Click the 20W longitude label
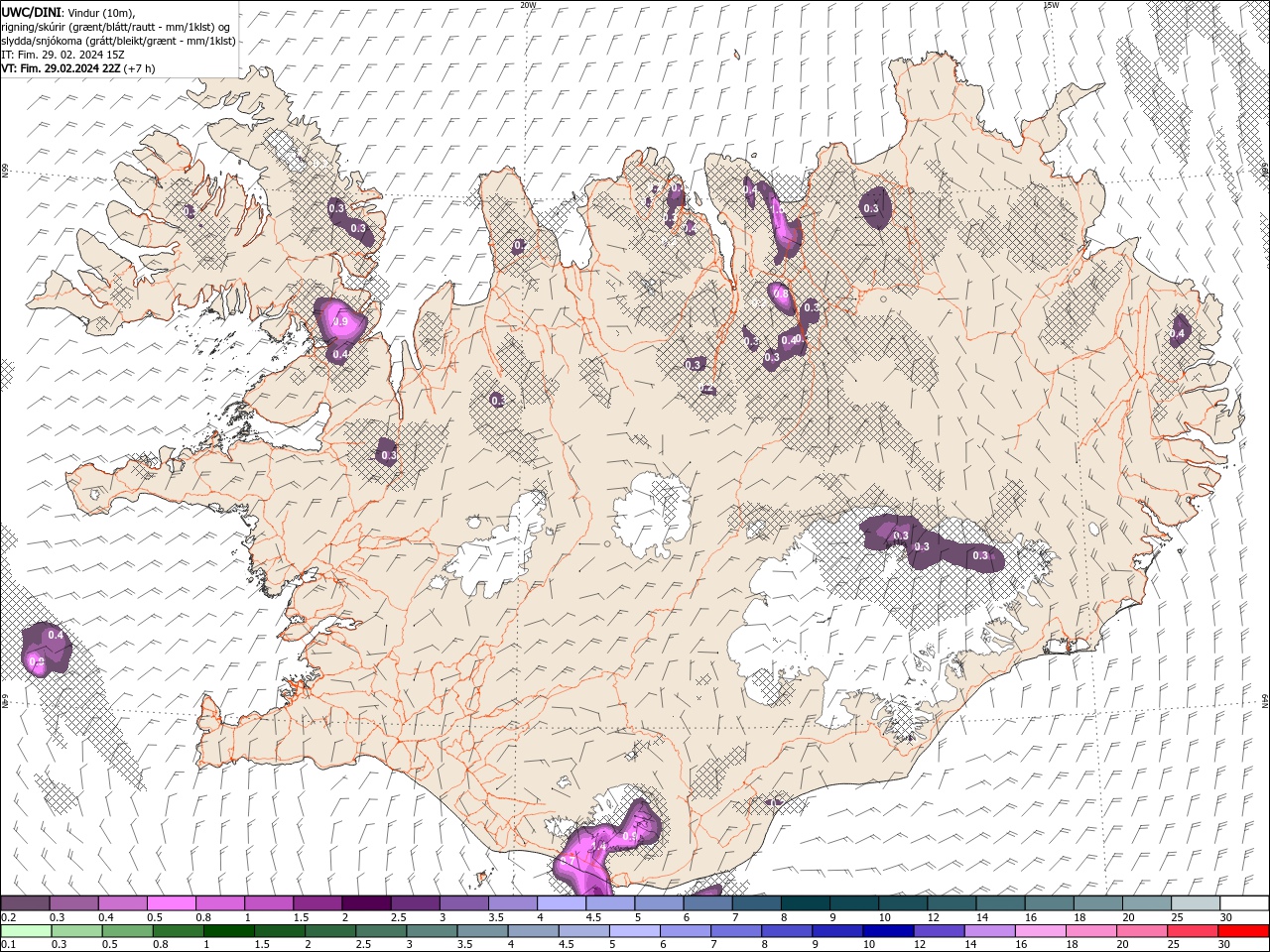Image resolution: width=1270 pixels, height=952 pixels. (528, 5)
